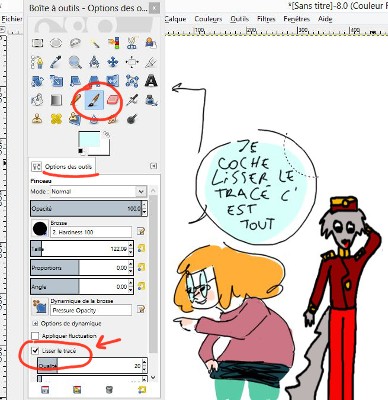Select the Blend gradient tool

pyautogui.click(x=56, y=100)
